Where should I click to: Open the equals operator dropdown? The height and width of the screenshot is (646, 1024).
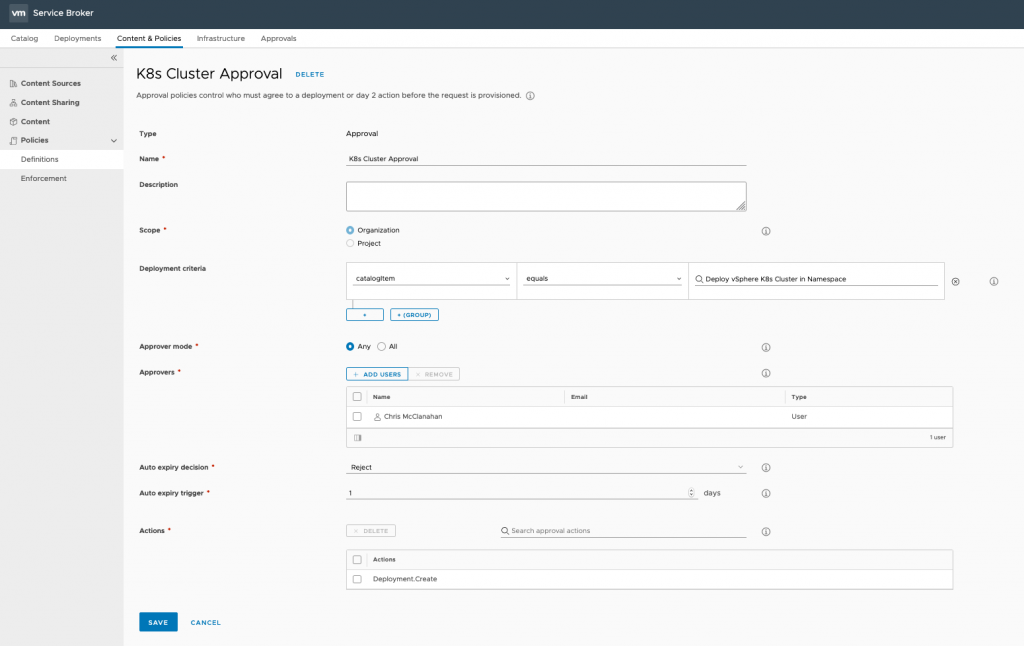[x=602, y=279]
